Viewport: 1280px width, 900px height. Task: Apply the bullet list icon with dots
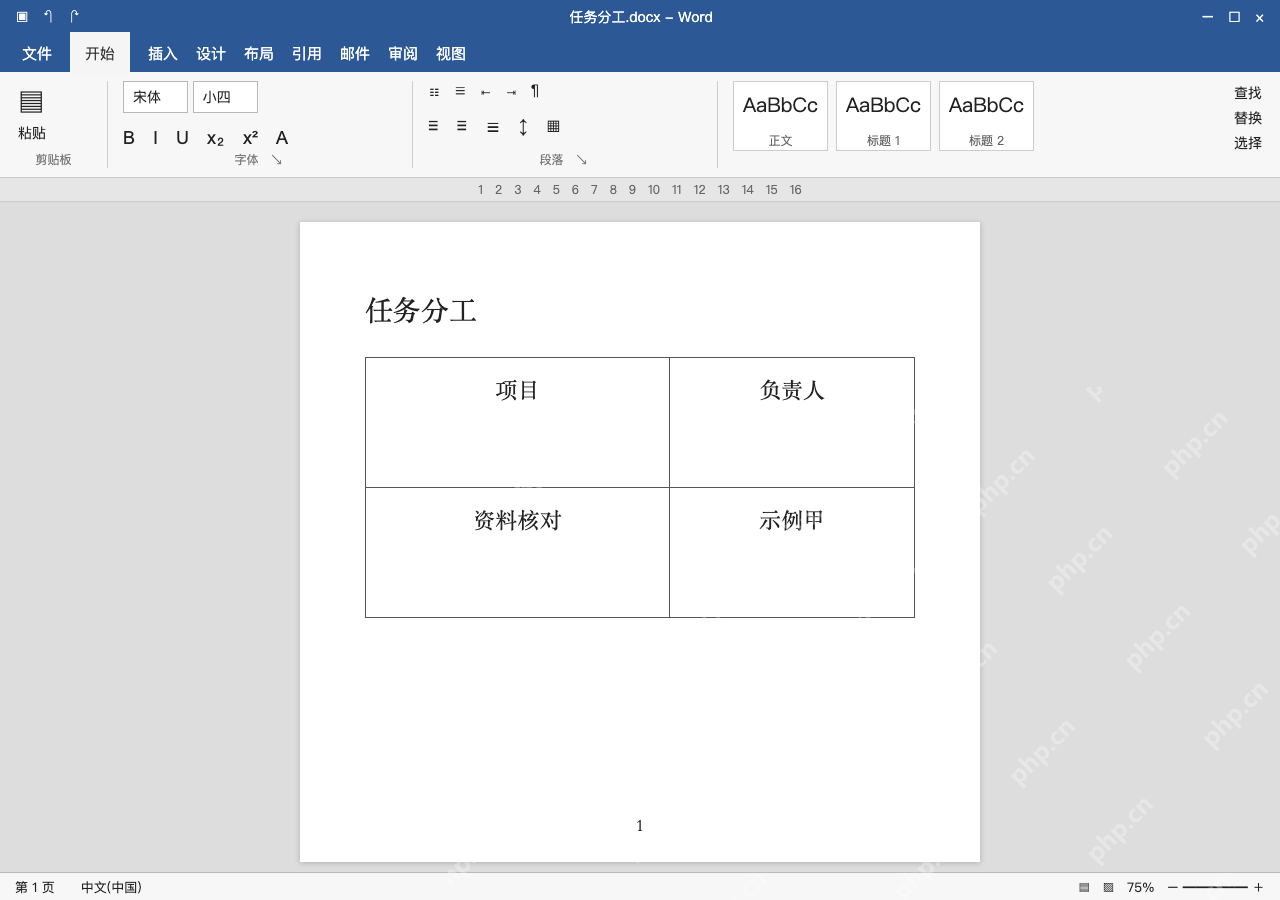coord(434,92)
